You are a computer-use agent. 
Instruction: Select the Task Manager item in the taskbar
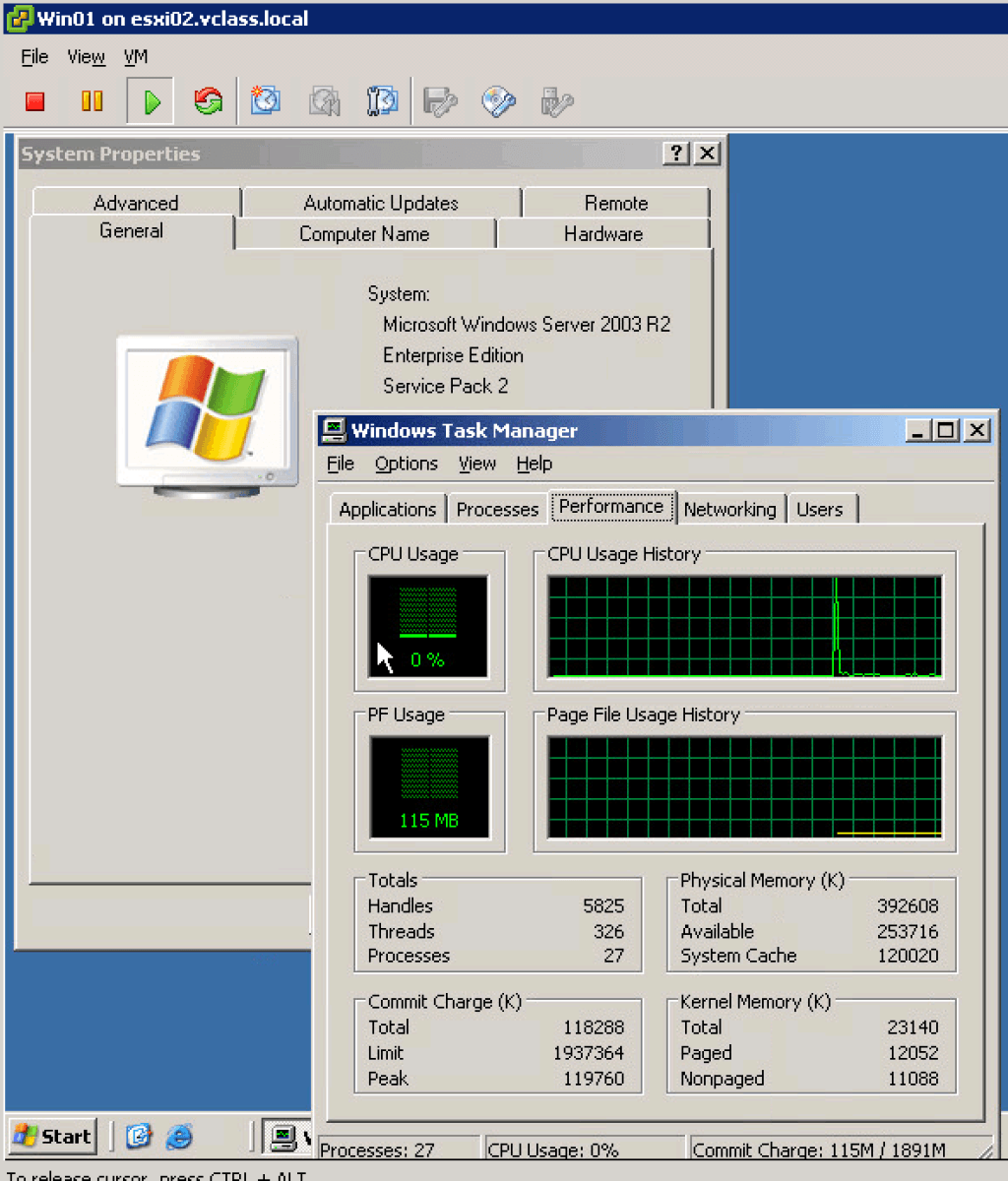point(285,1137)
